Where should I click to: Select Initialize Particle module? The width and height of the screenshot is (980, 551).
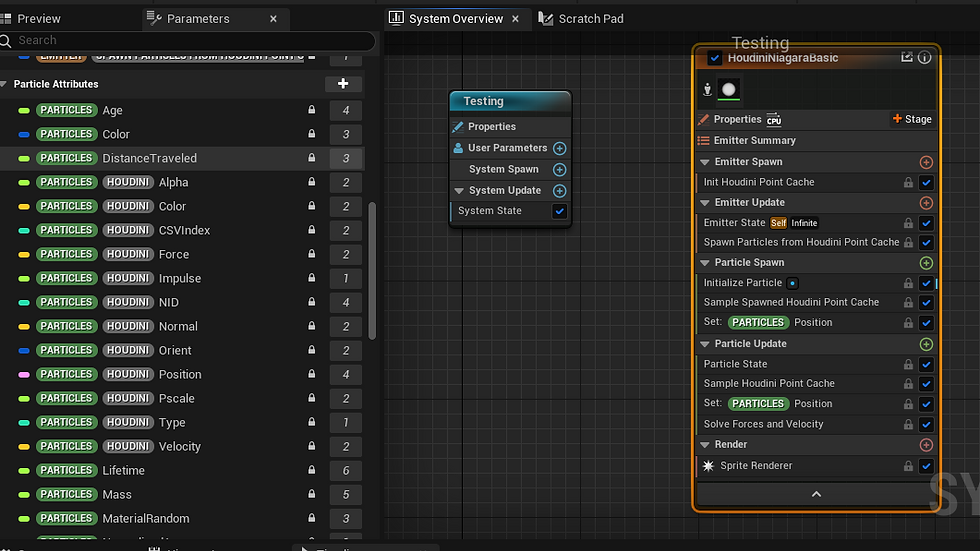(x=742, y=283)
